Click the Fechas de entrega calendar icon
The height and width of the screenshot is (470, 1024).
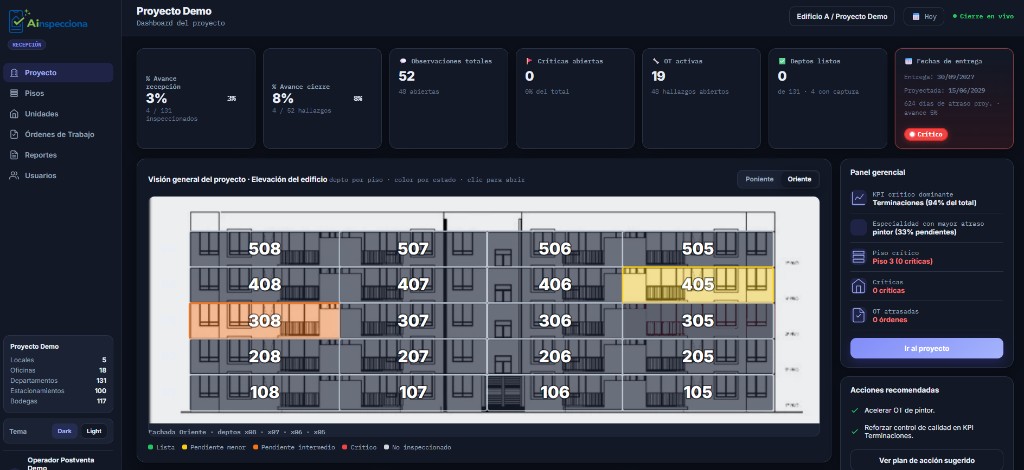click(908, 61)
